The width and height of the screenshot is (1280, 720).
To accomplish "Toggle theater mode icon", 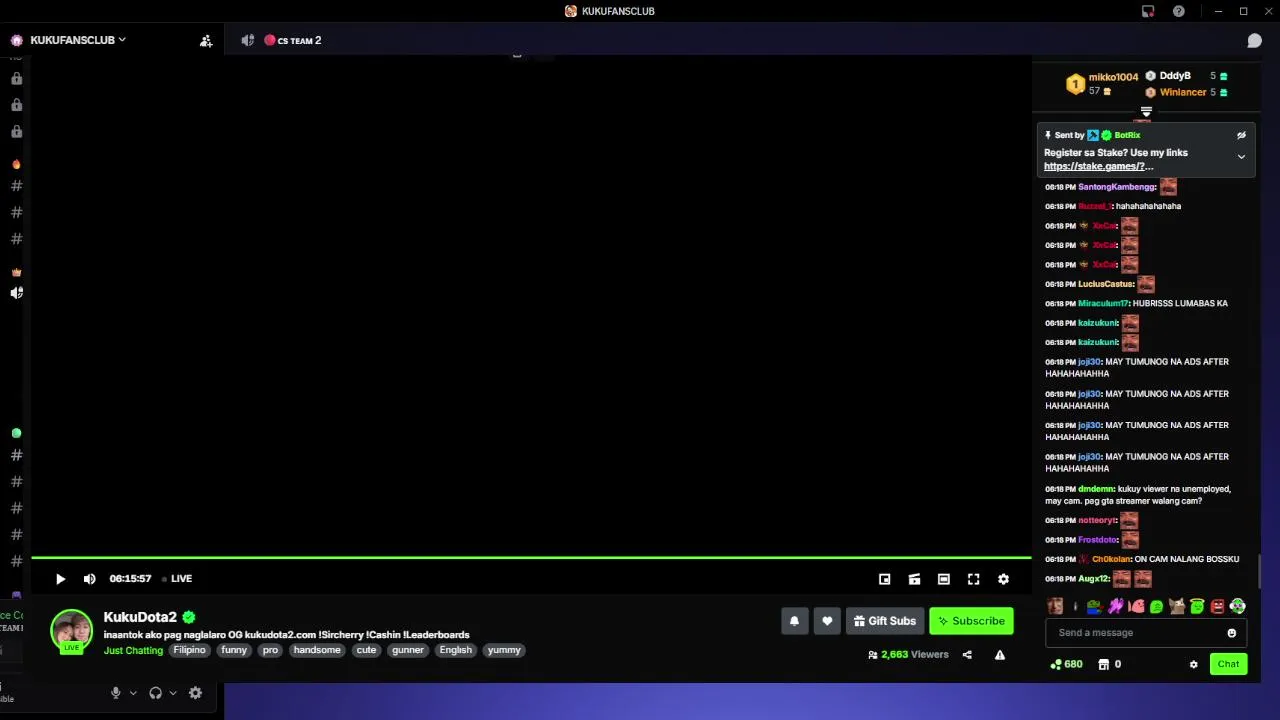I will click(x=943, y=579).
